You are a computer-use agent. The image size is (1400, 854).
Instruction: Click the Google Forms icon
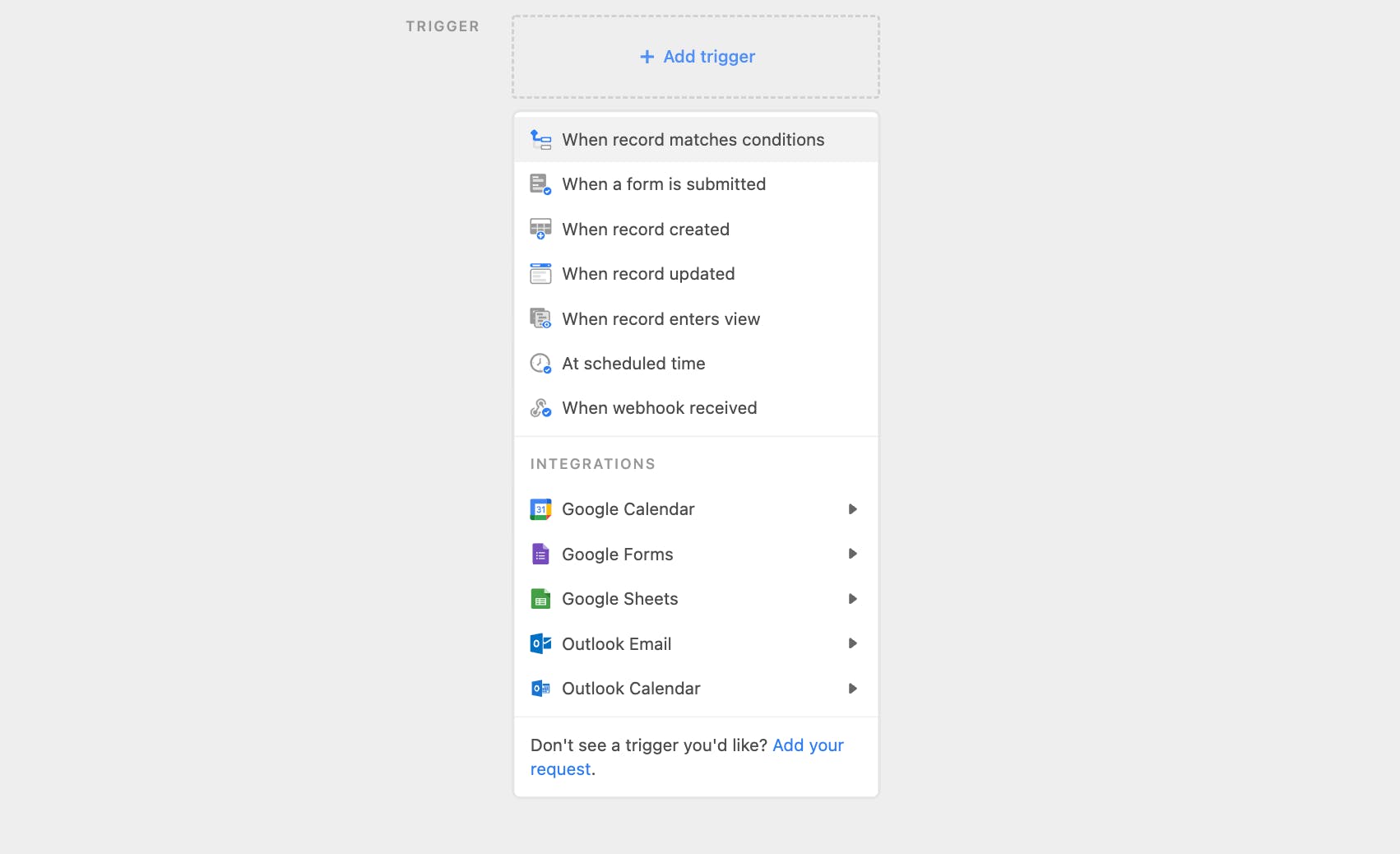tap(540, 555)
